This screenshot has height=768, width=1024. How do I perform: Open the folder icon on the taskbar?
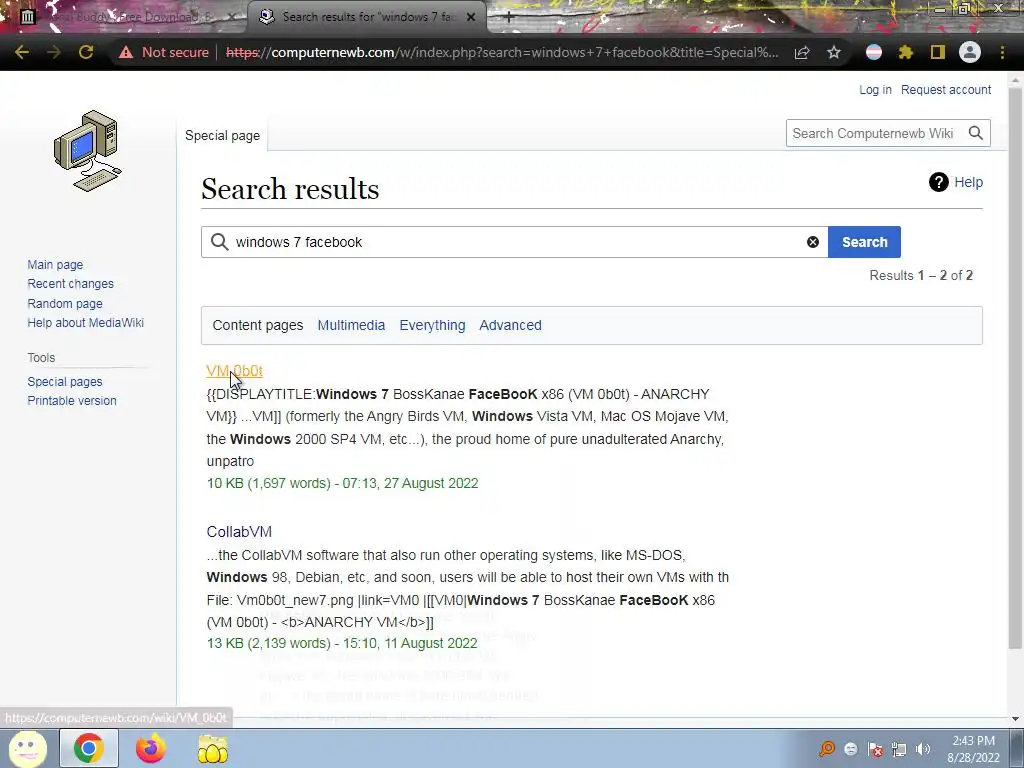coord(213,748)
